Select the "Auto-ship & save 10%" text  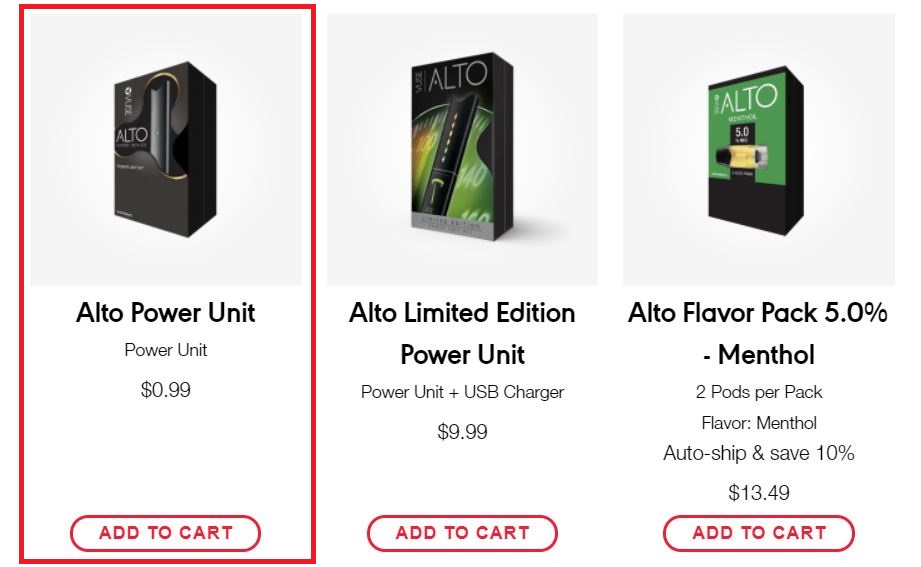coord(758,453)
